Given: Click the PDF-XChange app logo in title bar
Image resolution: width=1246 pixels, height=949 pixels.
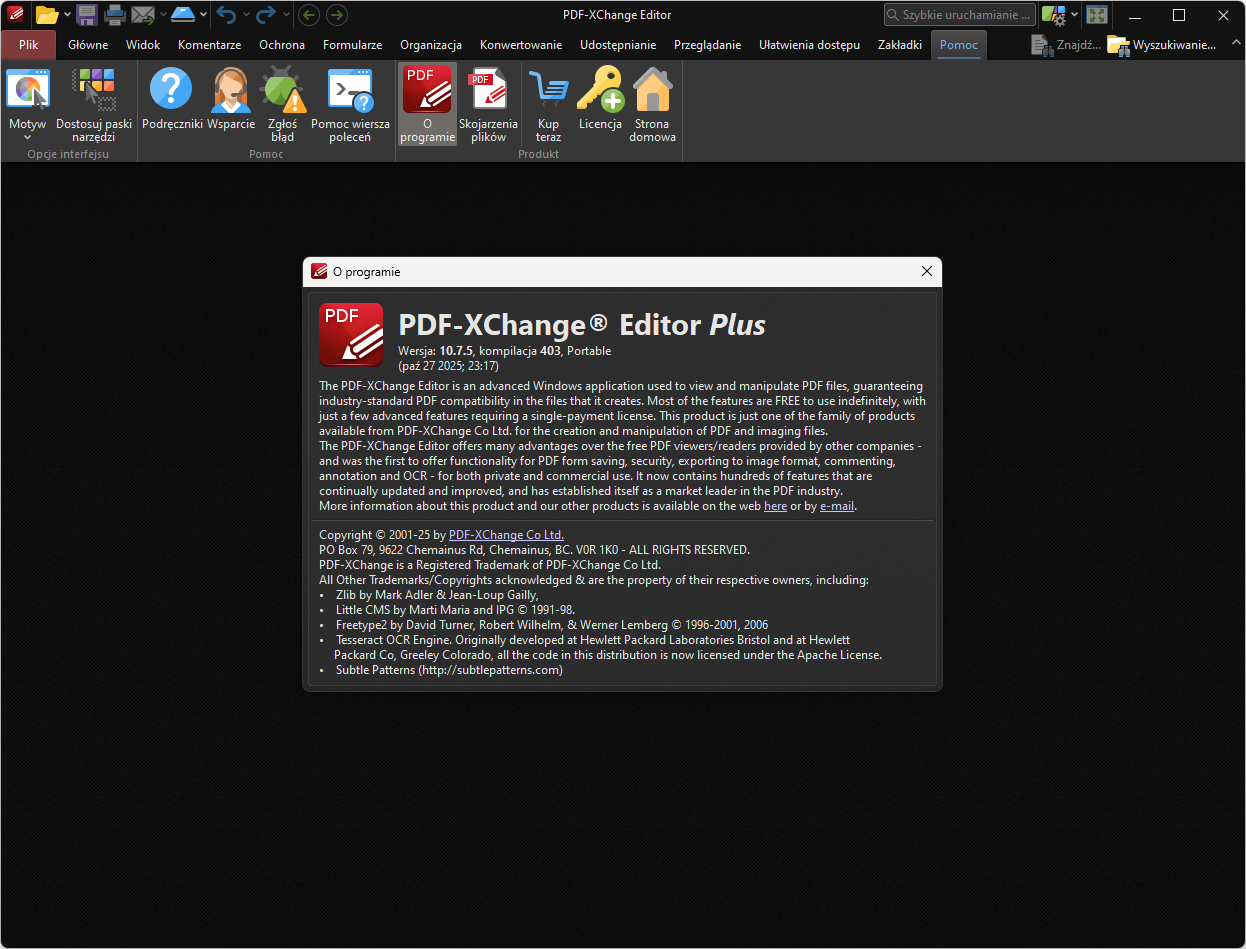Looking at the screenshot, I should (x=15, y=15).
